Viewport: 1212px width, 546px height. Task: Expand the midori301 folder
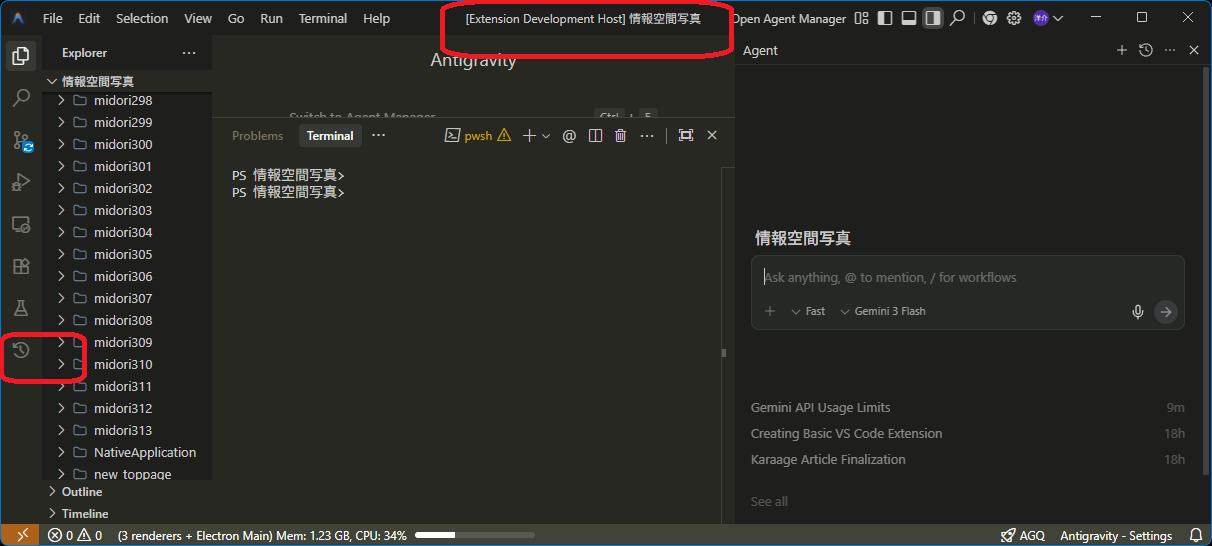pos(126,166)
